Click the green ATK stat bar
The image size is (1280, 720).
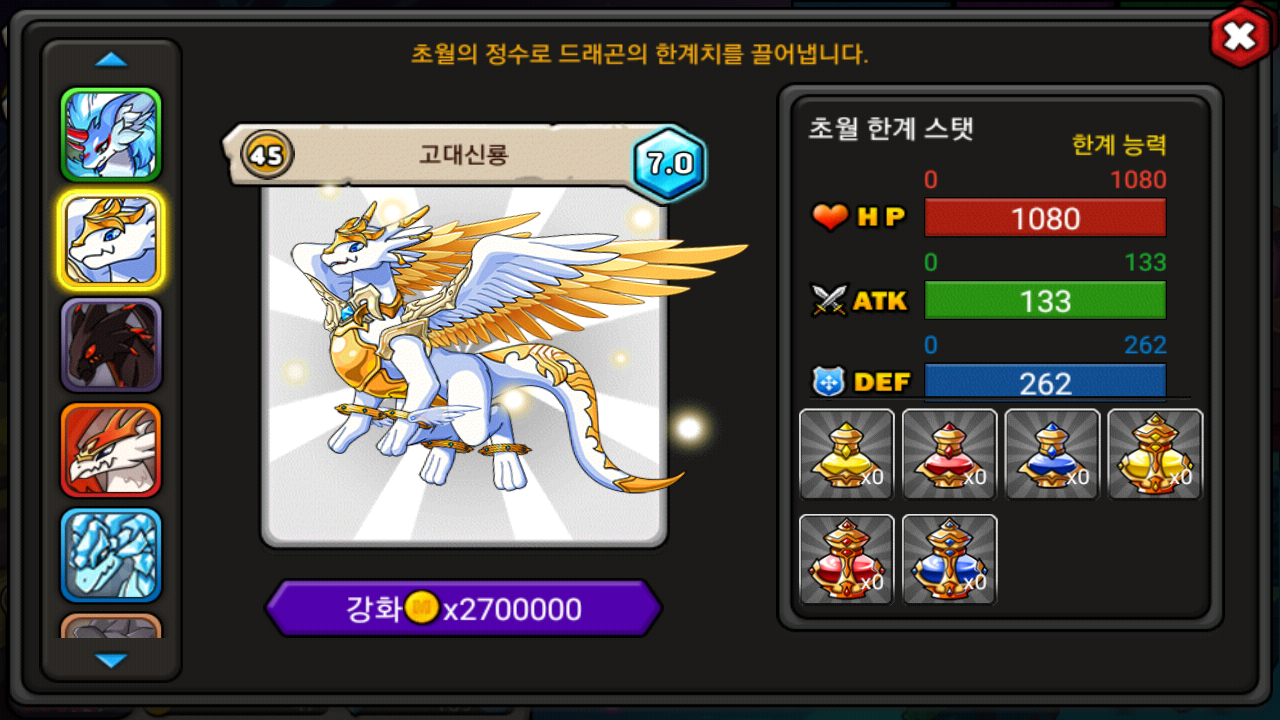coord(1045,300)
